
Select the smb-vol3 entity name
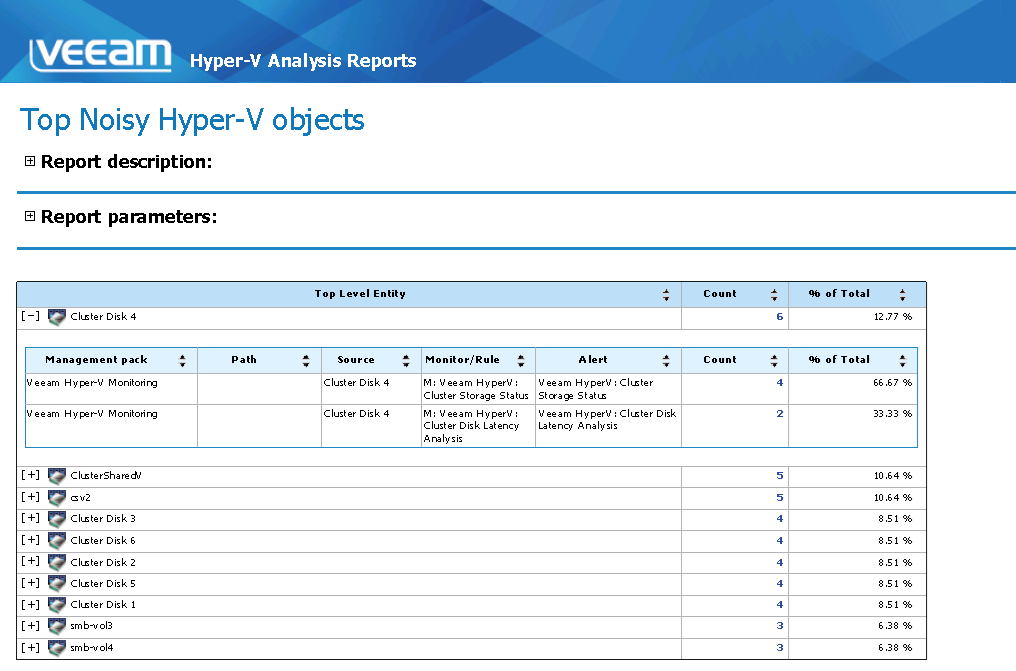(x=91, y=626)
